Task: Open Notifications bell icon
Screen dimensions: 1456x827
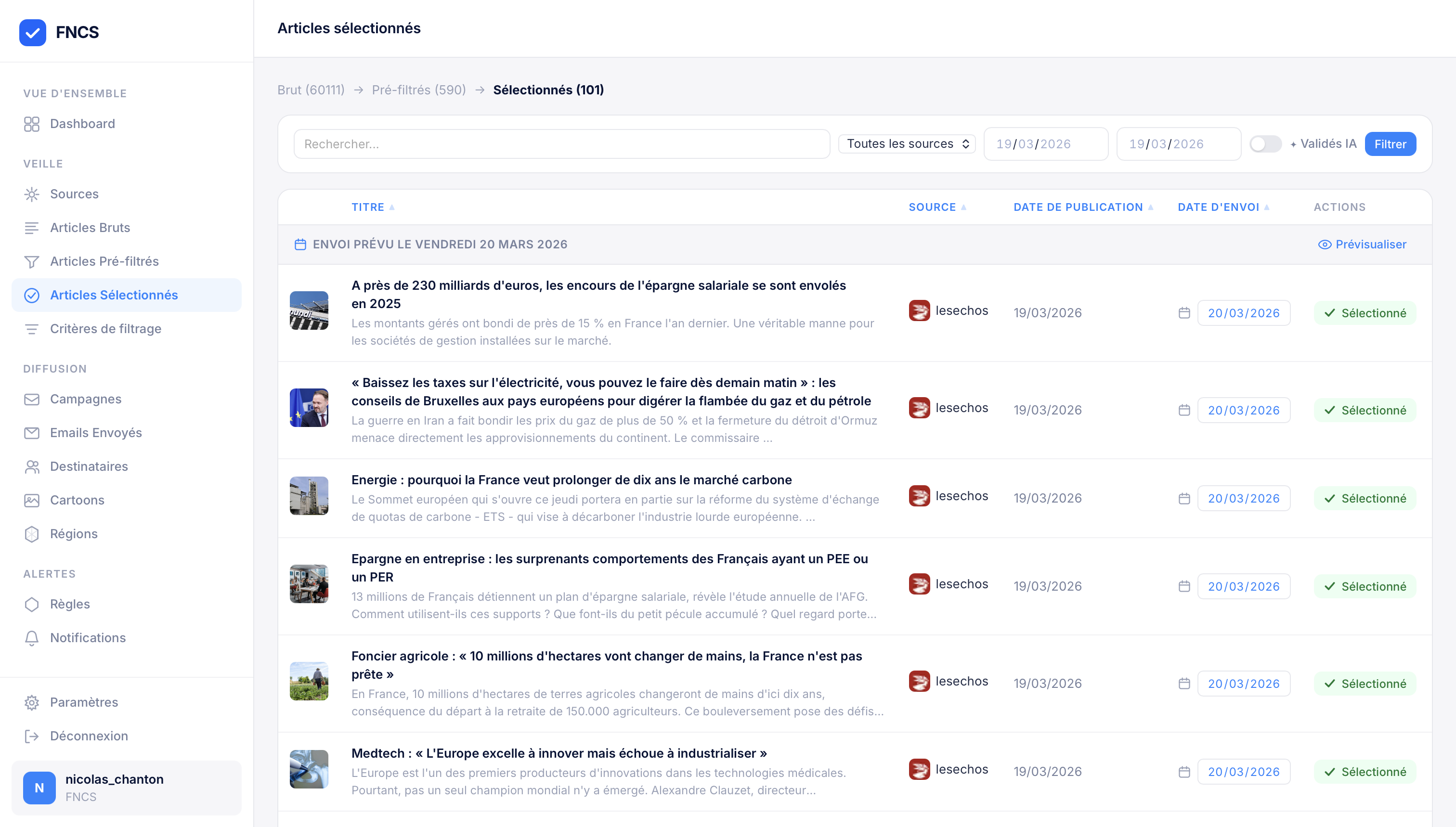Action: 32,638
